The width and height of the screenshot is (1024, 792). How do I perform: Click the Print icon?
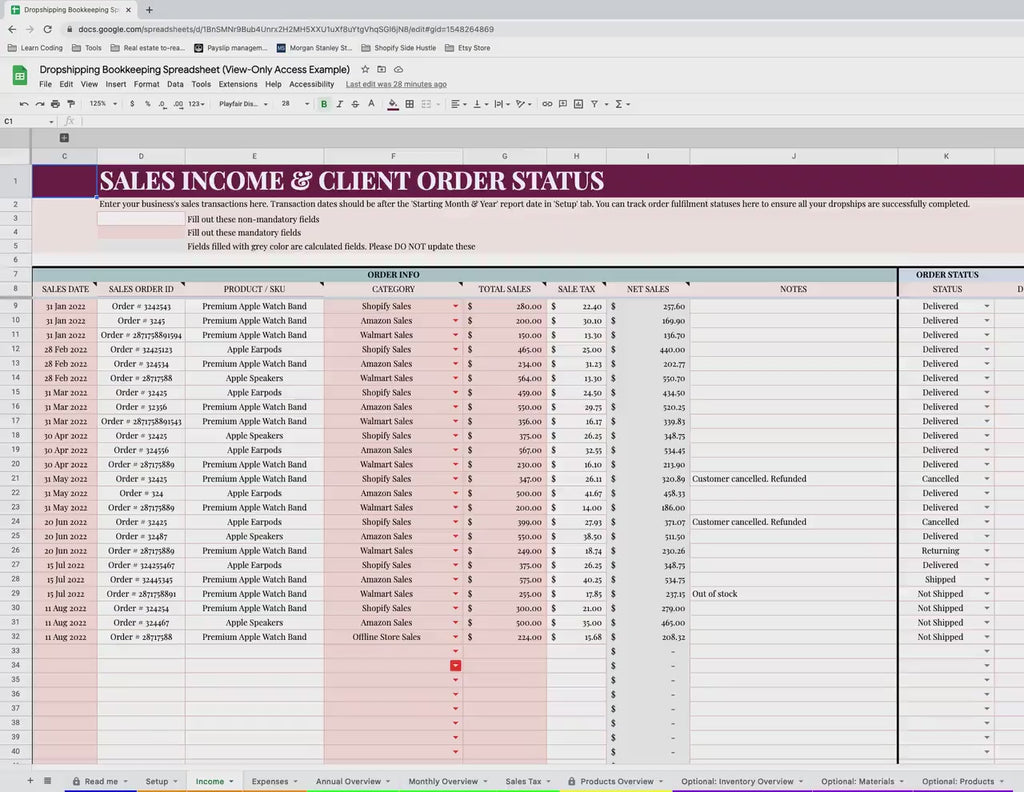tap(55, 104)
